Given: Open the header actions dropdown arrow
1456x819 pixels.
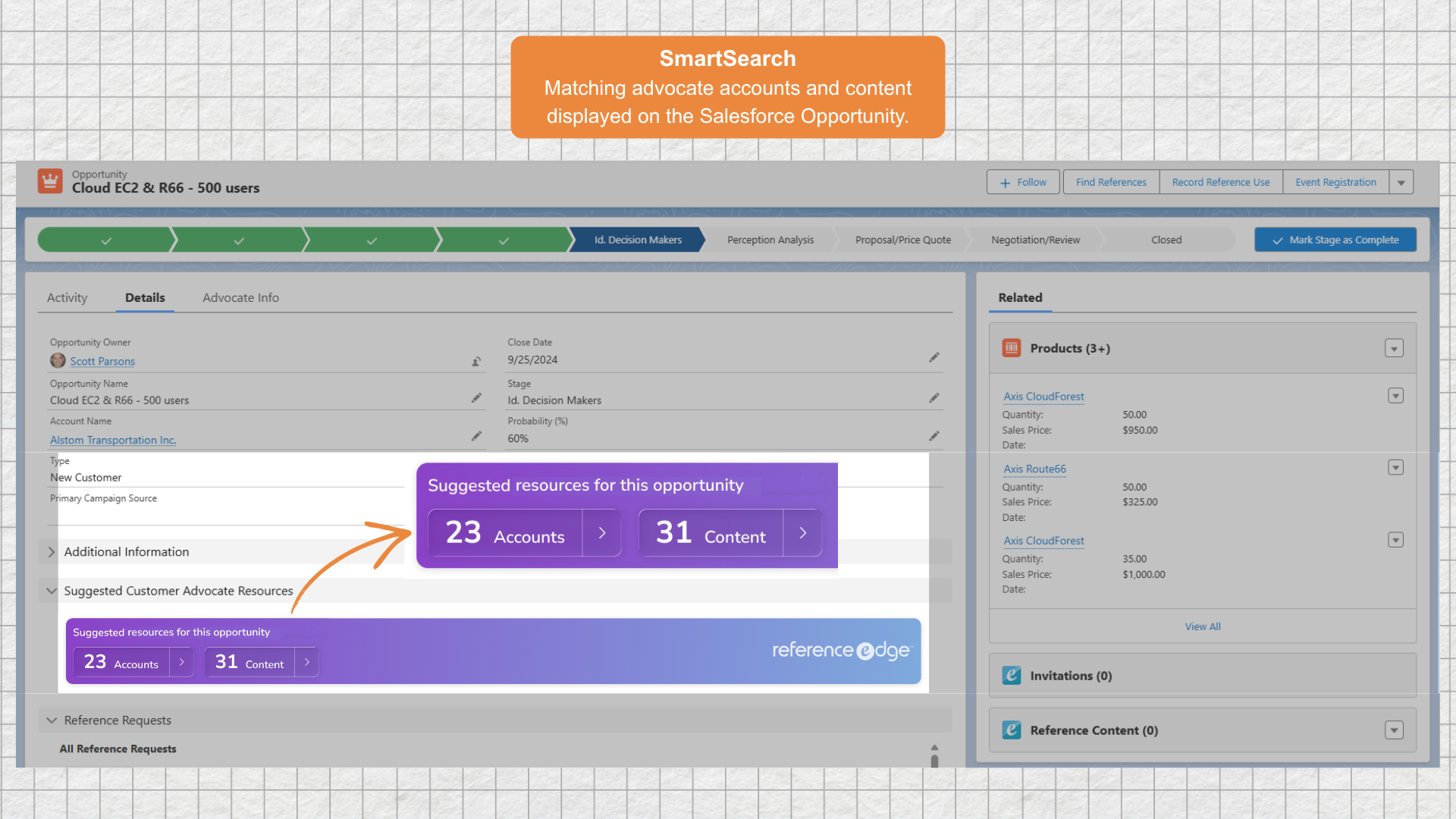Looking at the screenshot, I should tap(1401, 183).
